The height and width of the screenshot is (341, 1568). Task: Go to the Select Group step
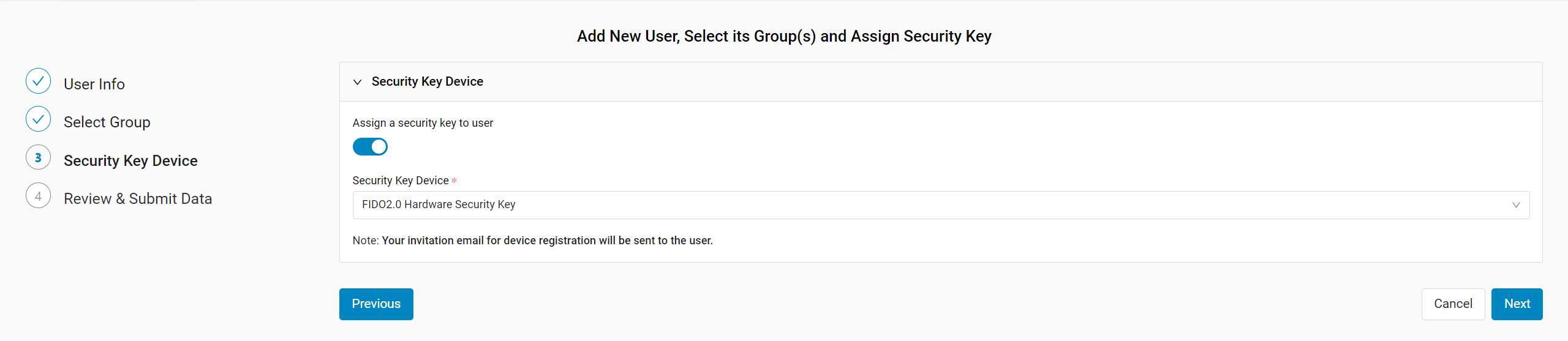[x=107, y=122]
